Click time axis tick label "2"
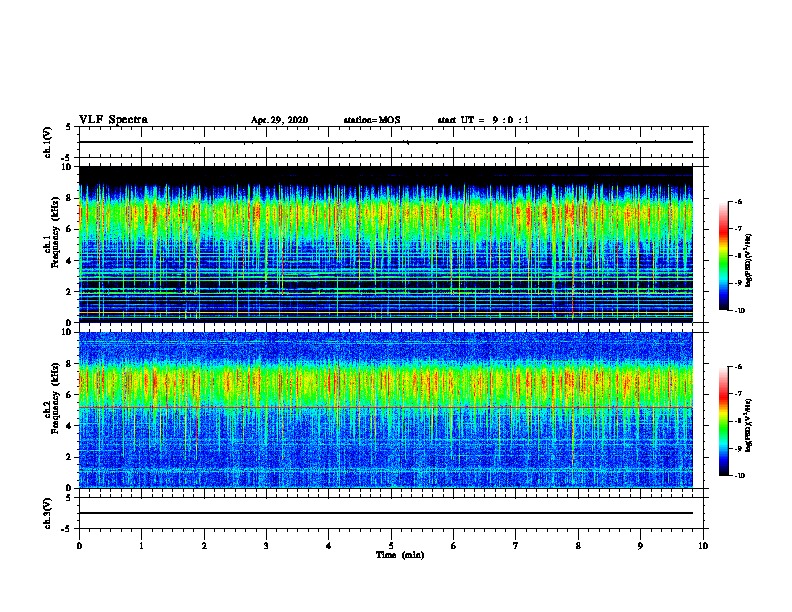 coord(204,546)
